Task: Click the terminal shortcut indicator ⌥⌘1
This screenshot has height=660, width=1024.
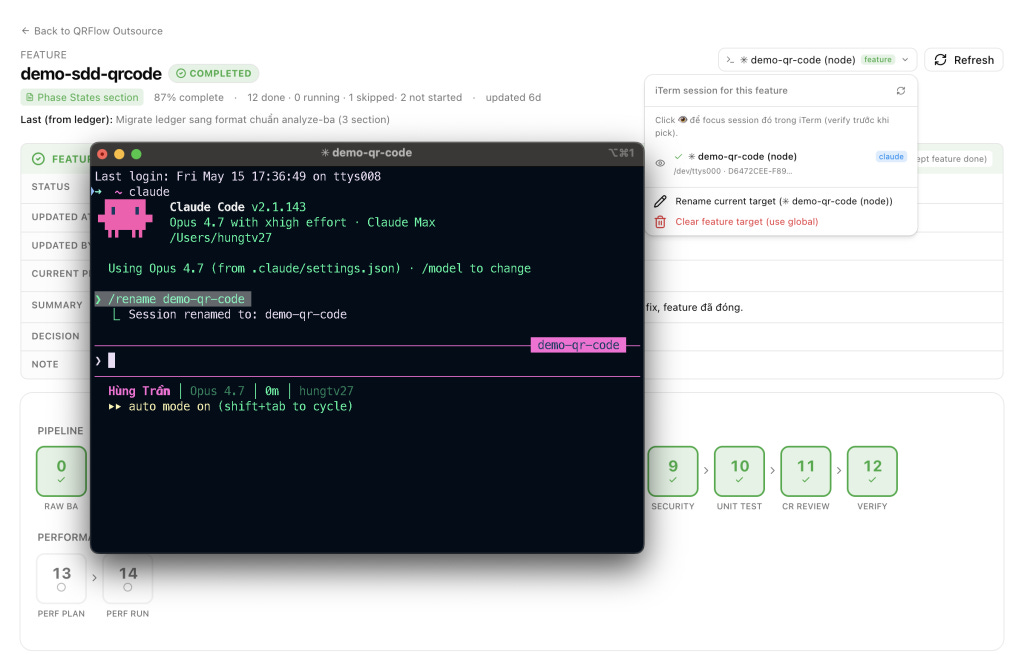Action: click(621, 153)
